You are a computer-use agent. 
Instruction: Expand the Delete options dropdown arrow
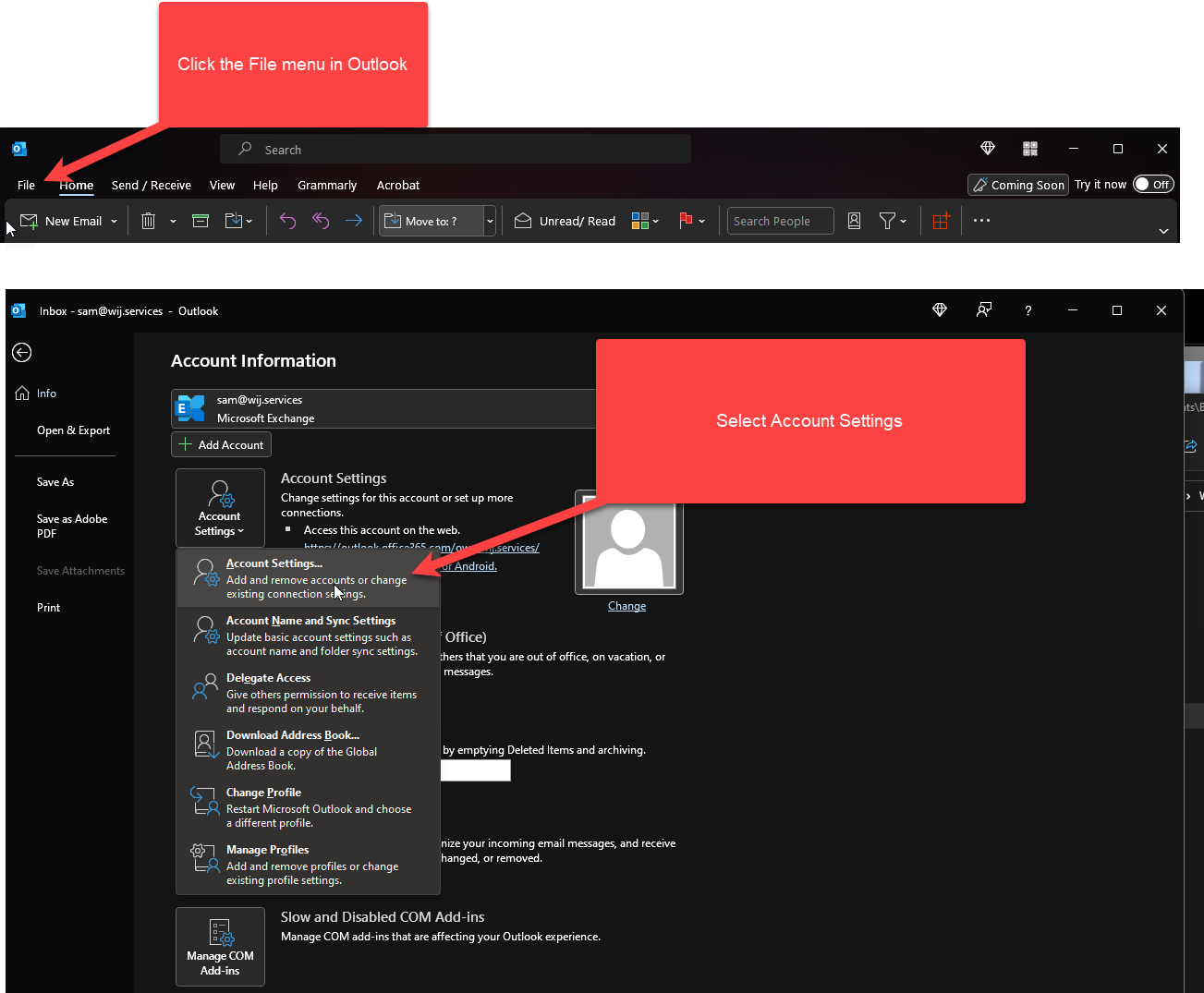(173, 221)
